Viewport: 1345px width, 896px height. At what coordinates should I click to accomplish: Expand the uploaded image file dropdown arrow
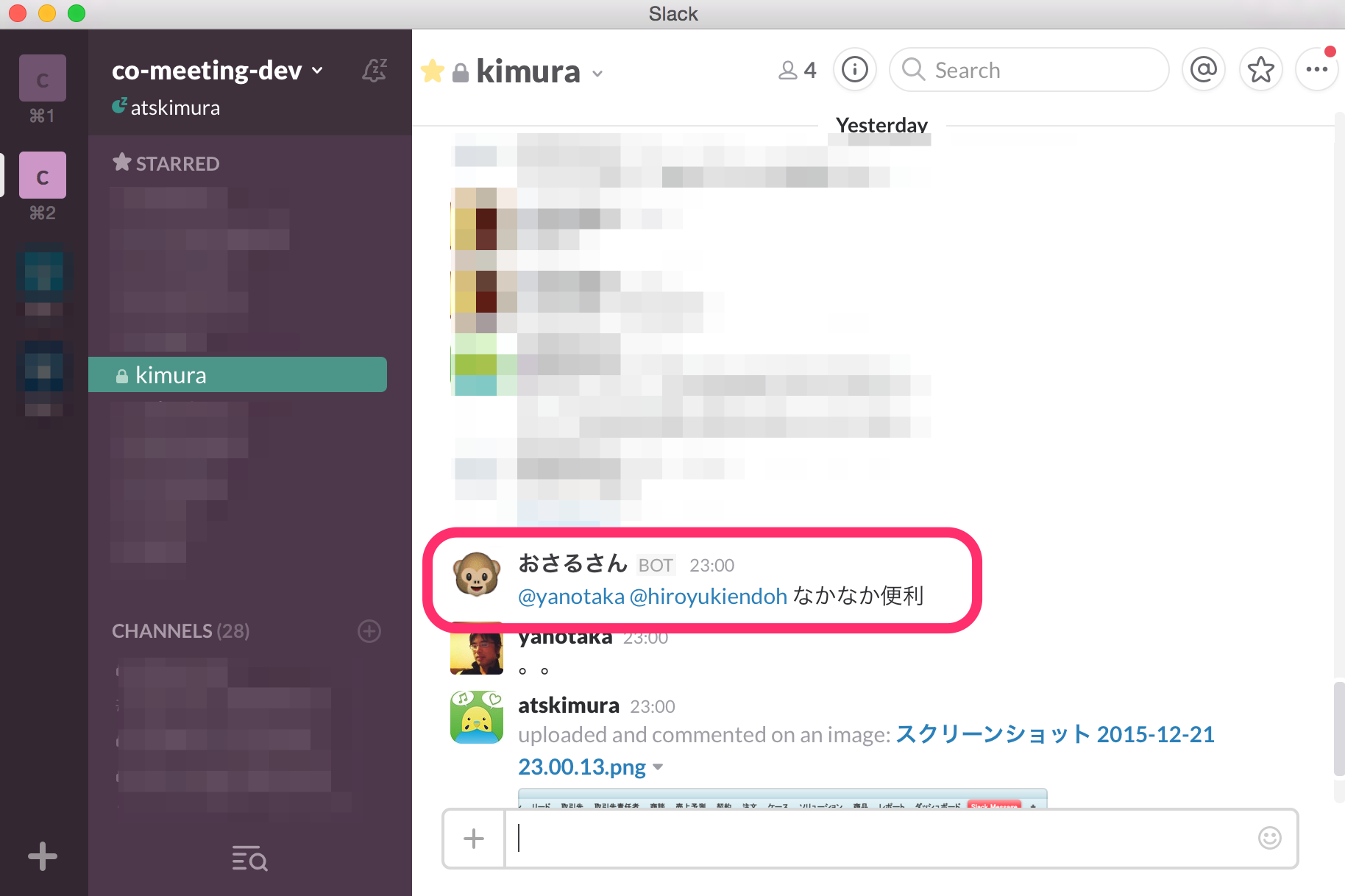tap(658, 767)
